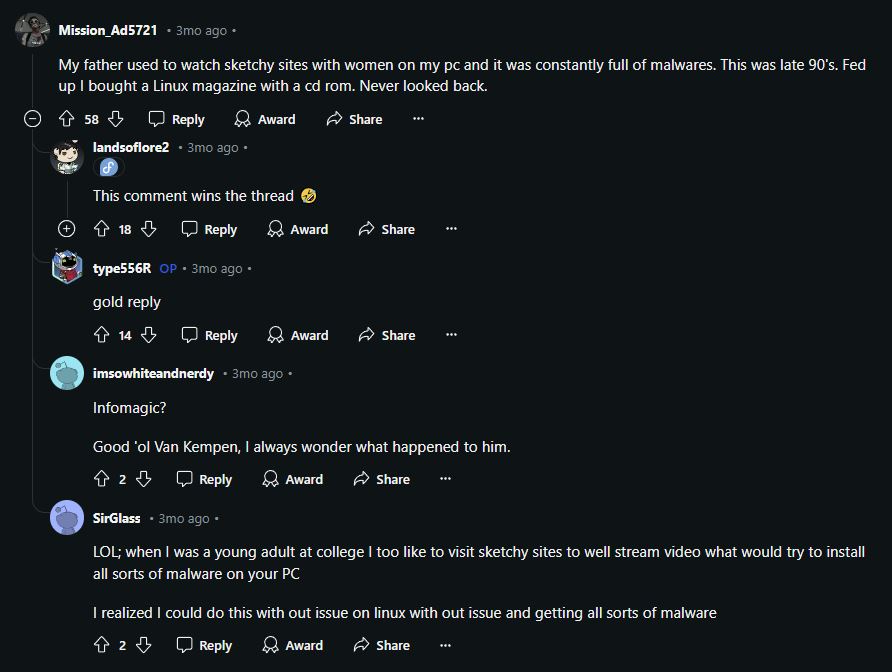Upvote landsoflore2's comment
This screenshot has height=672, width=892.
pos(101,229)
